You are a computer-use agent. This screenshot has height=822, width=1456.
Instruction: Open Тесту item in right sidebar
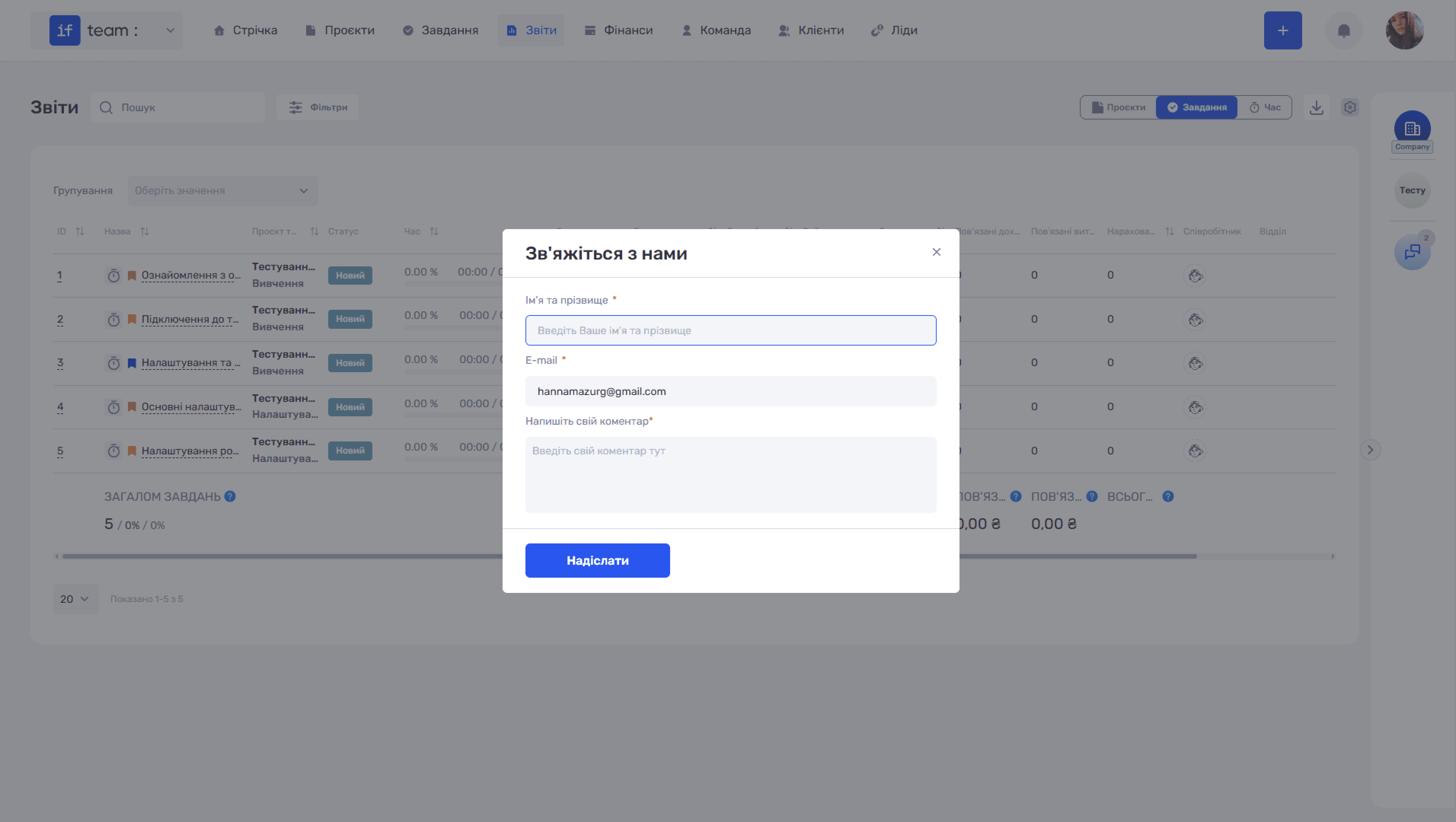(x=1412, y=190)
